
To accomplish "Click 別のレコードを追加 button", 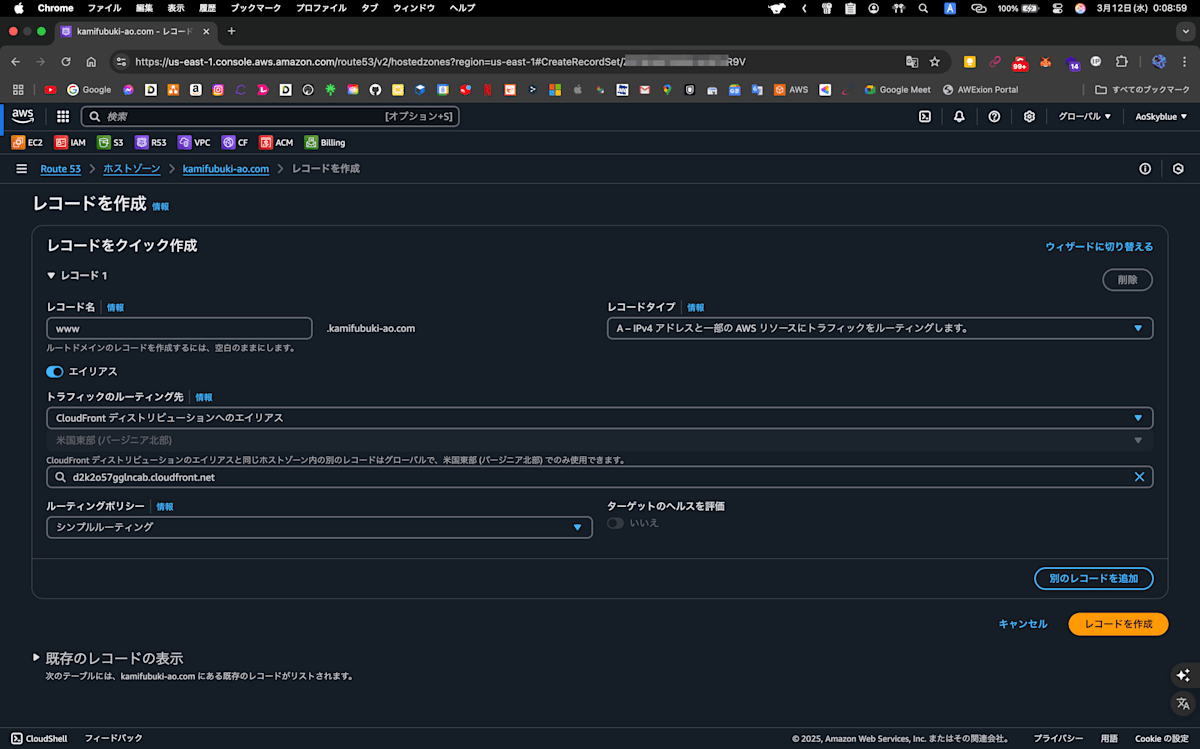I will (x=1093, y=579).
